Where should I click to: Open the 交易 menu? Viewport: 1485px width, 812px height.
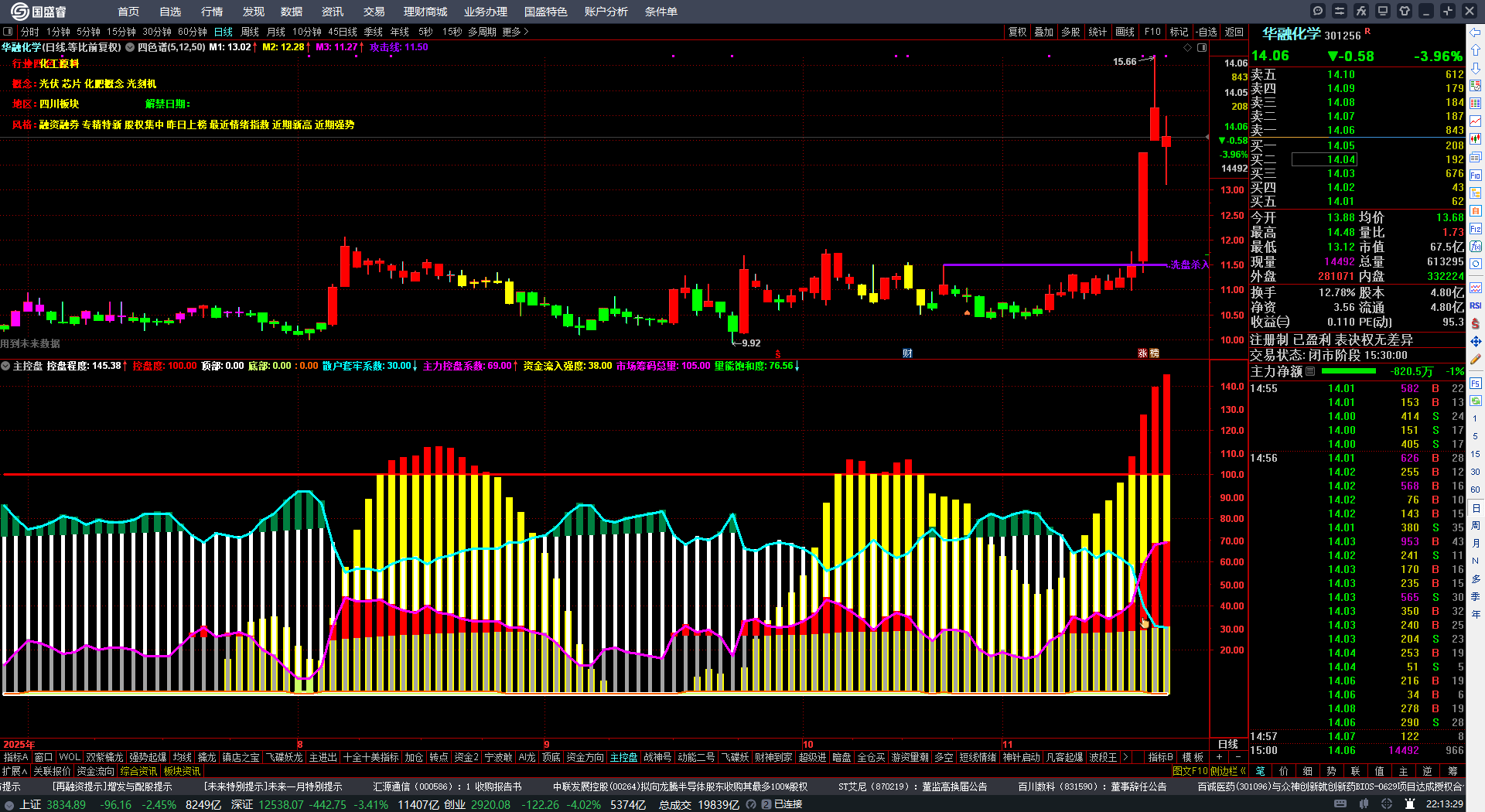374,12
